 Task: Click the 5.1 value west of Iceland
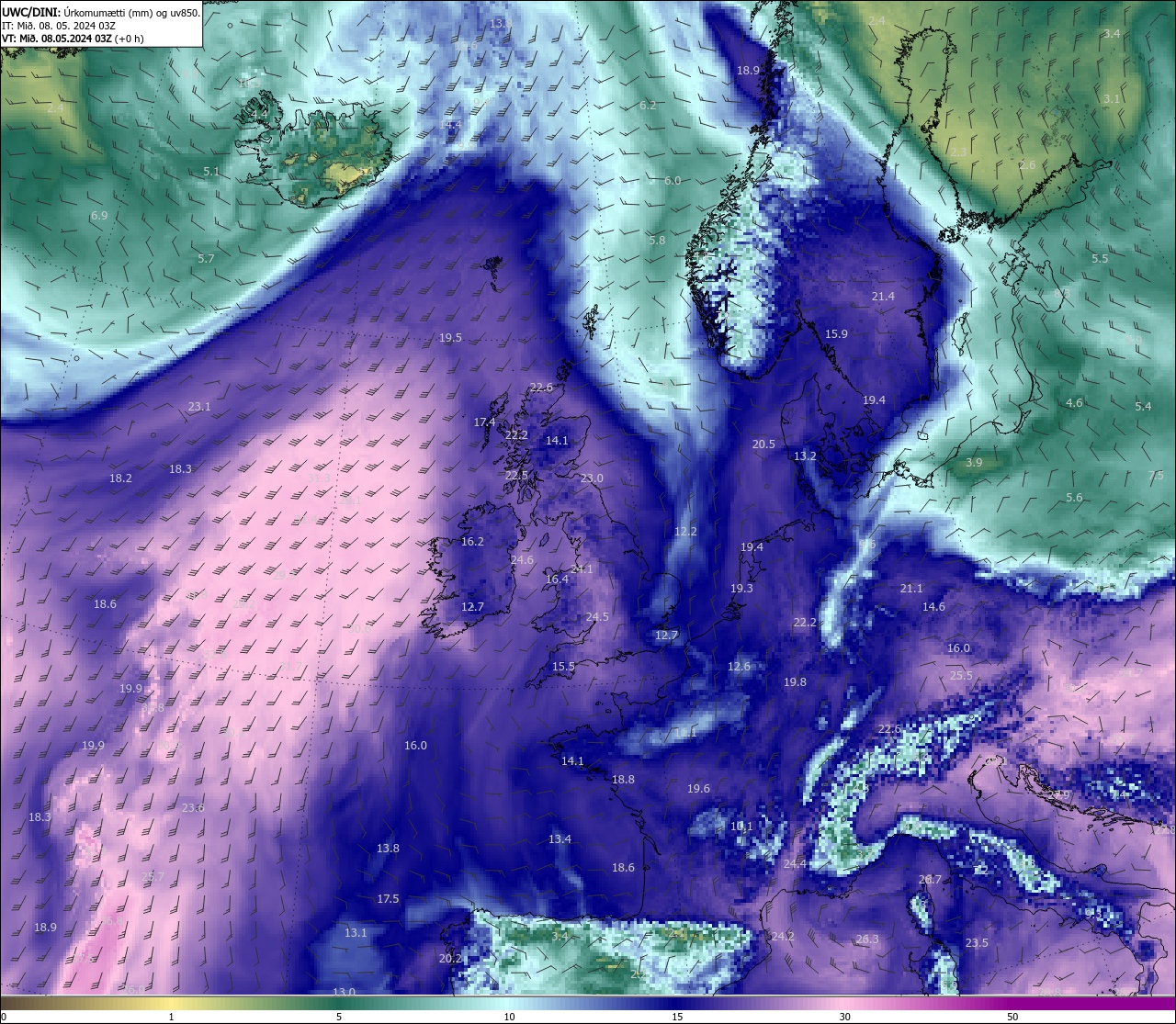pyautogui.click(x=211, y=172)
